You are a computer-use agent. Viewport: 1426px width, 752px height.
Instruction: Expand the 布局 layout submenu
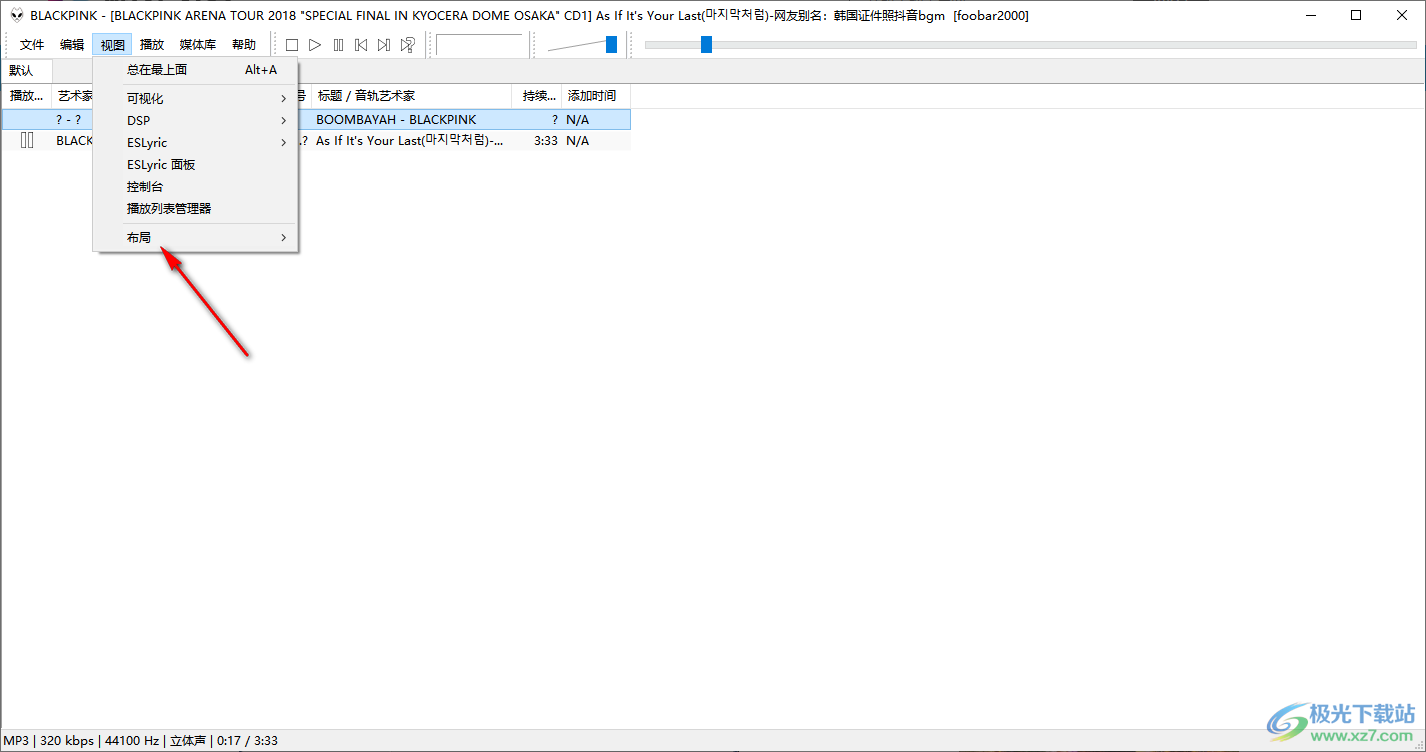[x=196, y=238]
